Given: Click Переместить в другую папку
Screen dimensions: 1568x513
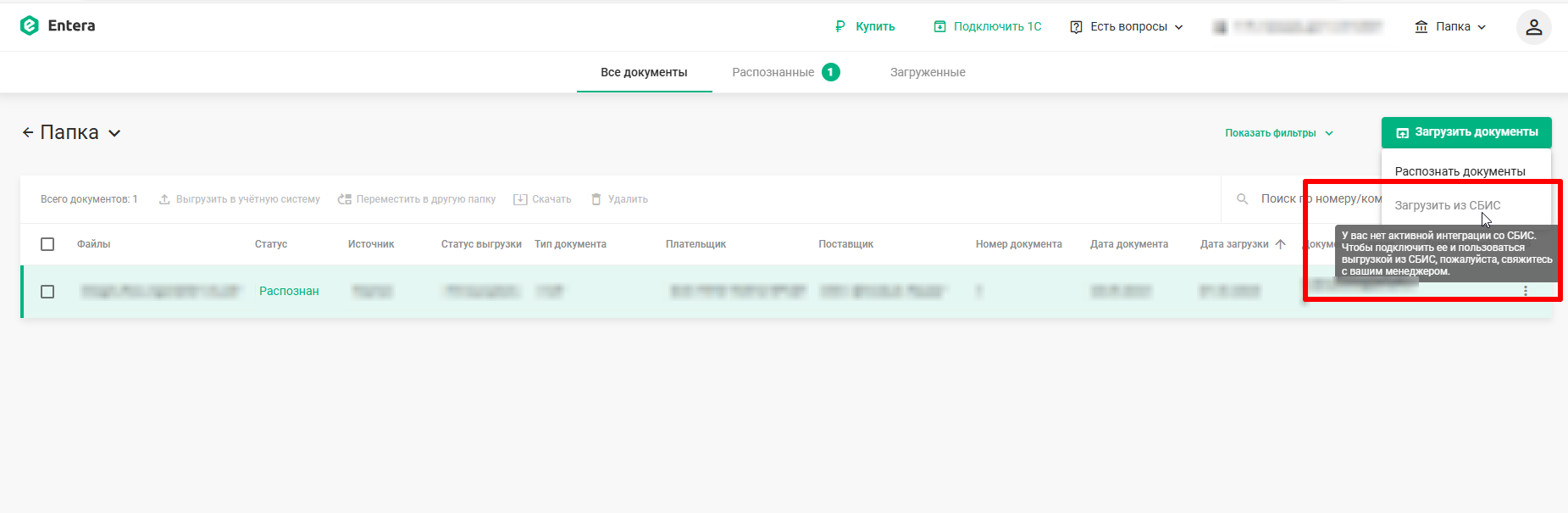Looking at the screenshot, I should [x=417, y=199].
